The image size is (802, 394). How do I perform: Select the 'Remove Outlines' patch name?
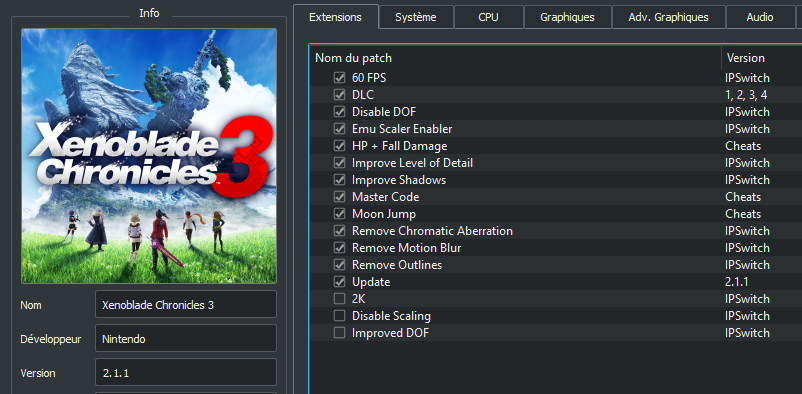[397, 265]
